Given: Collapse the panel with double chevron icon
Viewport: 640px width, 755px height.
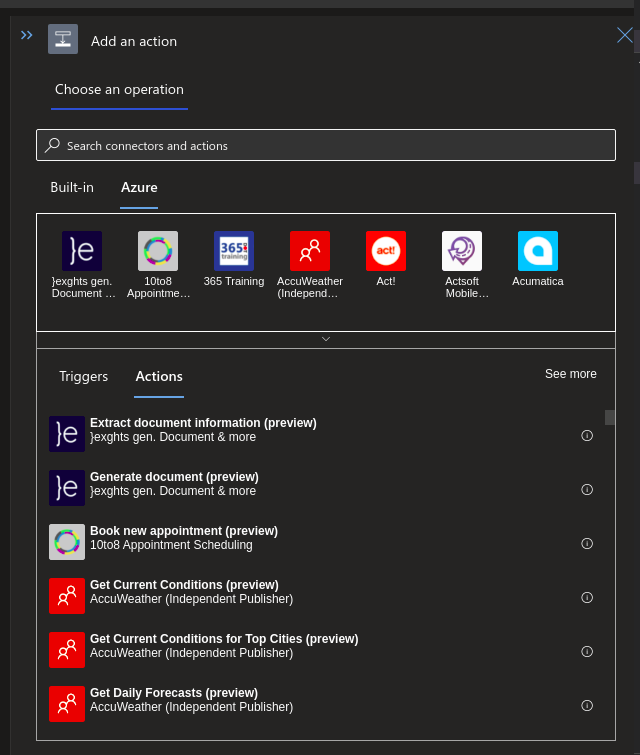Looking at the screenshot, I should pyautogui.click(x=26, y=35).
